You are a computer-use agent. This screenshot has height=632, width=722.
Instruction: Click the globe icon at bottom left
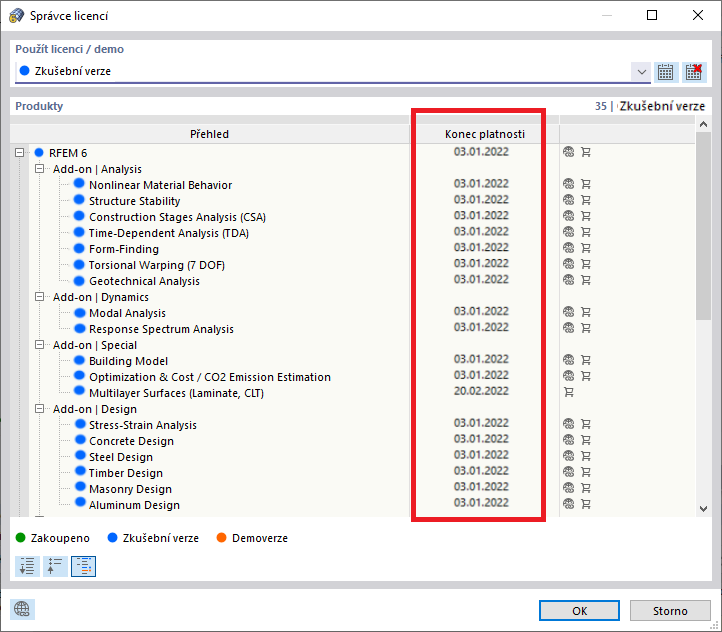click(x=22, y=609)
